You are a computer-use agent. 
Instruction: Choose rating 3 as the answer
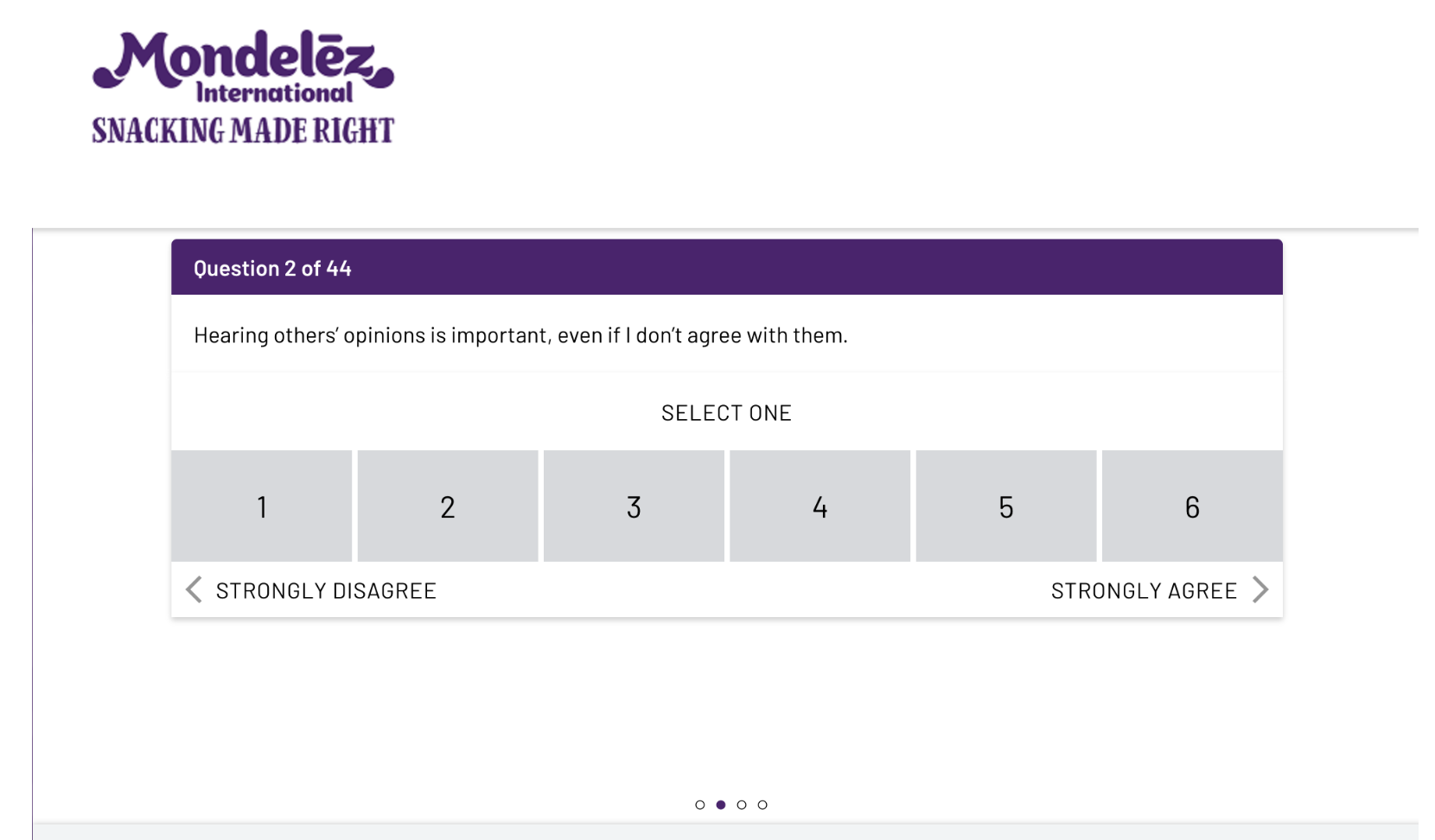[634, 506]
